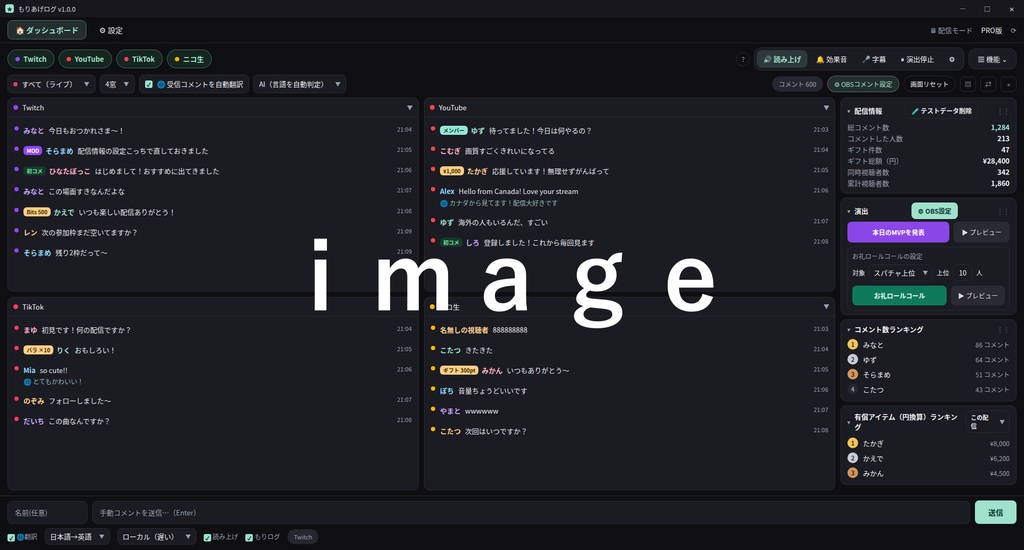The width and height of the screenshot is (1024, 550).
Task: Switch to the 設定 tab
Action: (x=111, y=31)
